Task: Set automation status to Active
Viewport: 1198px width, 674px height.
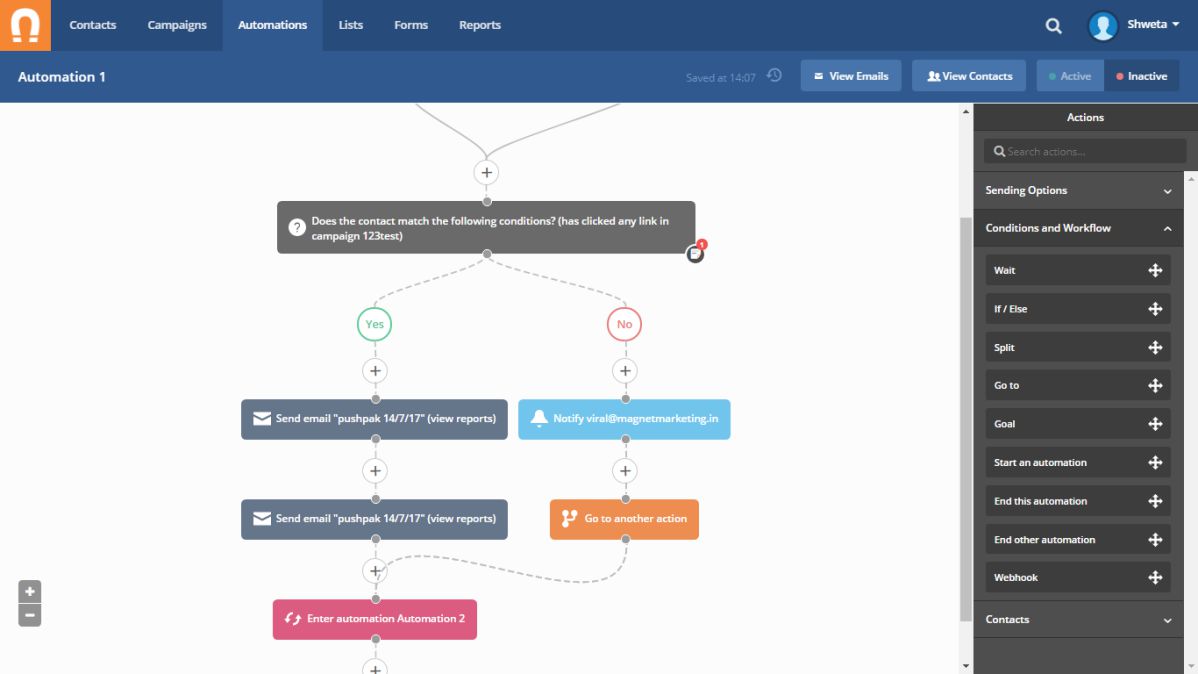Action: pyautogui.click(x=1070, y=76)
